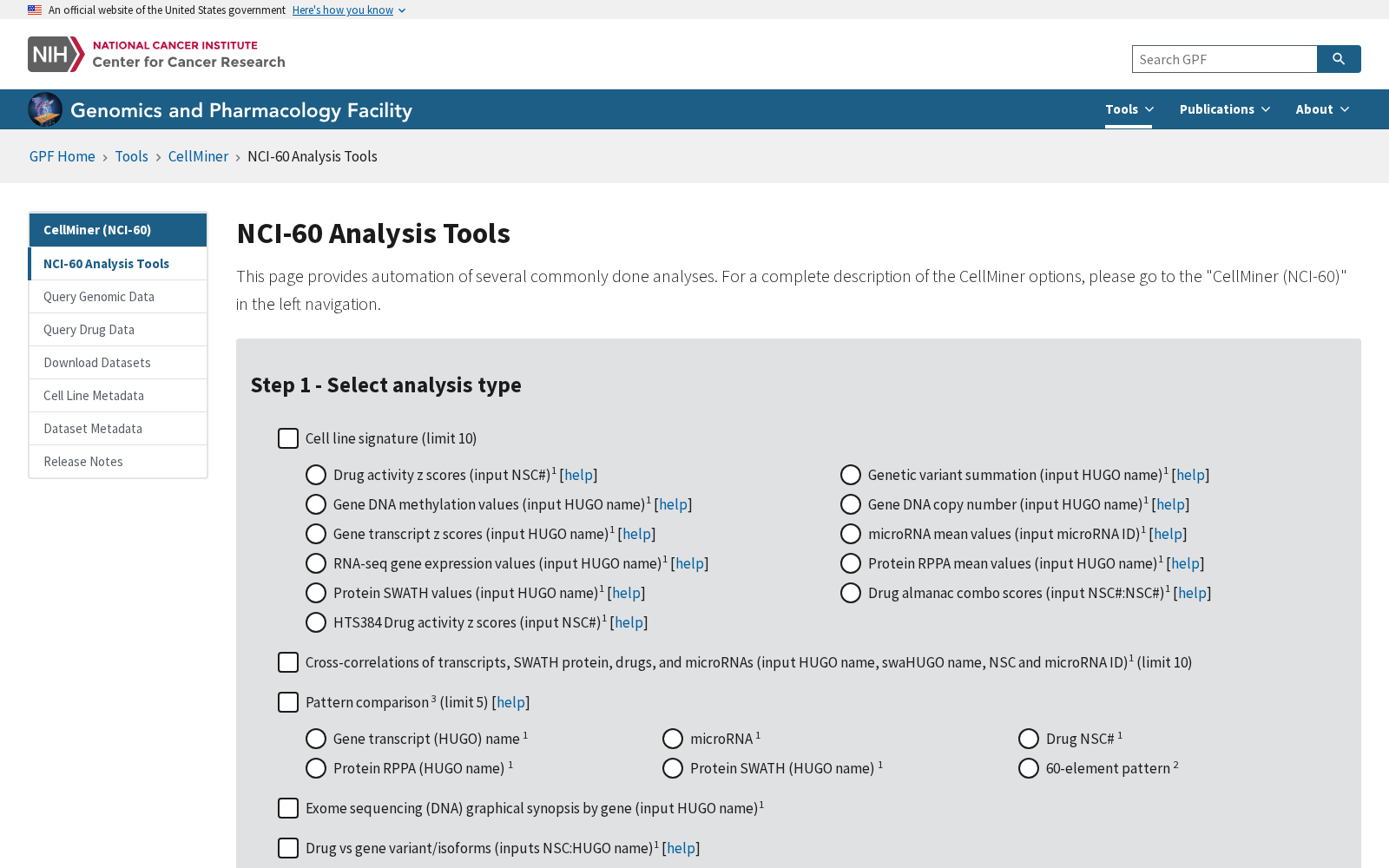Click the CellMiner breadcrumb link
The width and height of the screenshot is (1389, 868).
pyautogui.click(x=198, y=156)
